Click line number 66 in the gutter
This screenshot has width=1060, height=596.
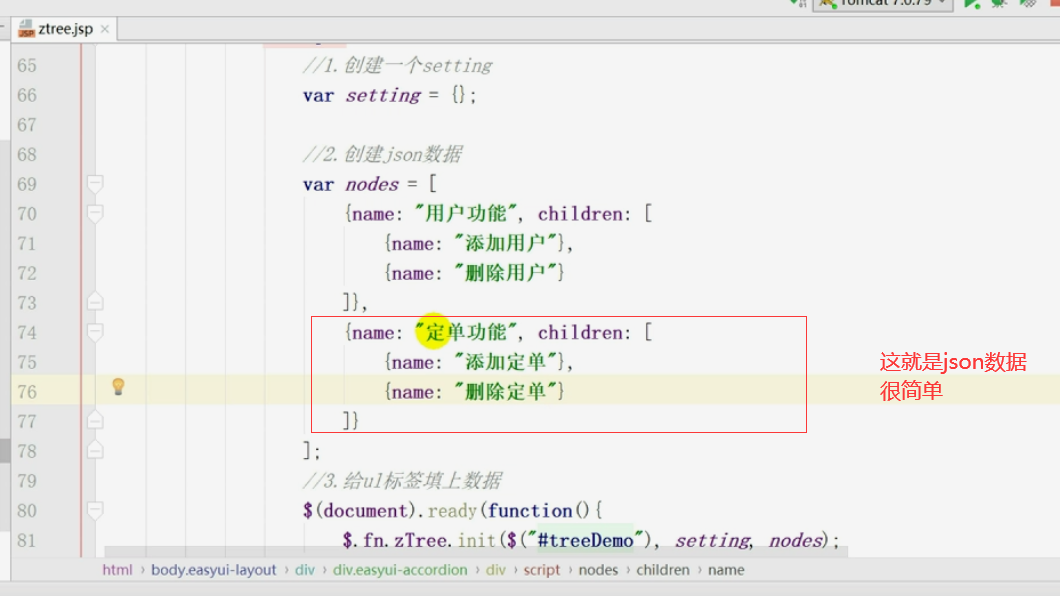(x=27, y=95)
